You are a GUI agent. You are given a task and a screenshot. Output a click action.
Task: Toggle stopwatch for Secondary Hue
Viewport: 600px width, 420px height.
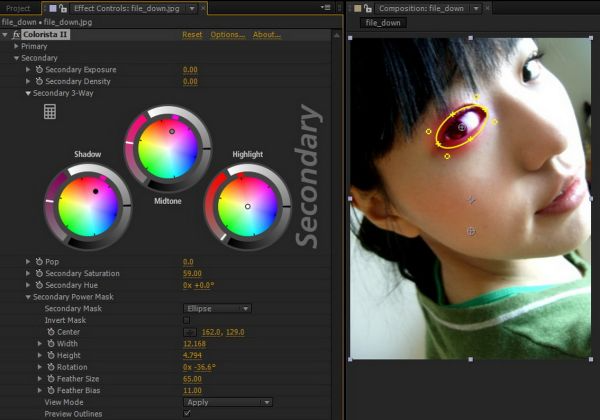click(39, 285)
